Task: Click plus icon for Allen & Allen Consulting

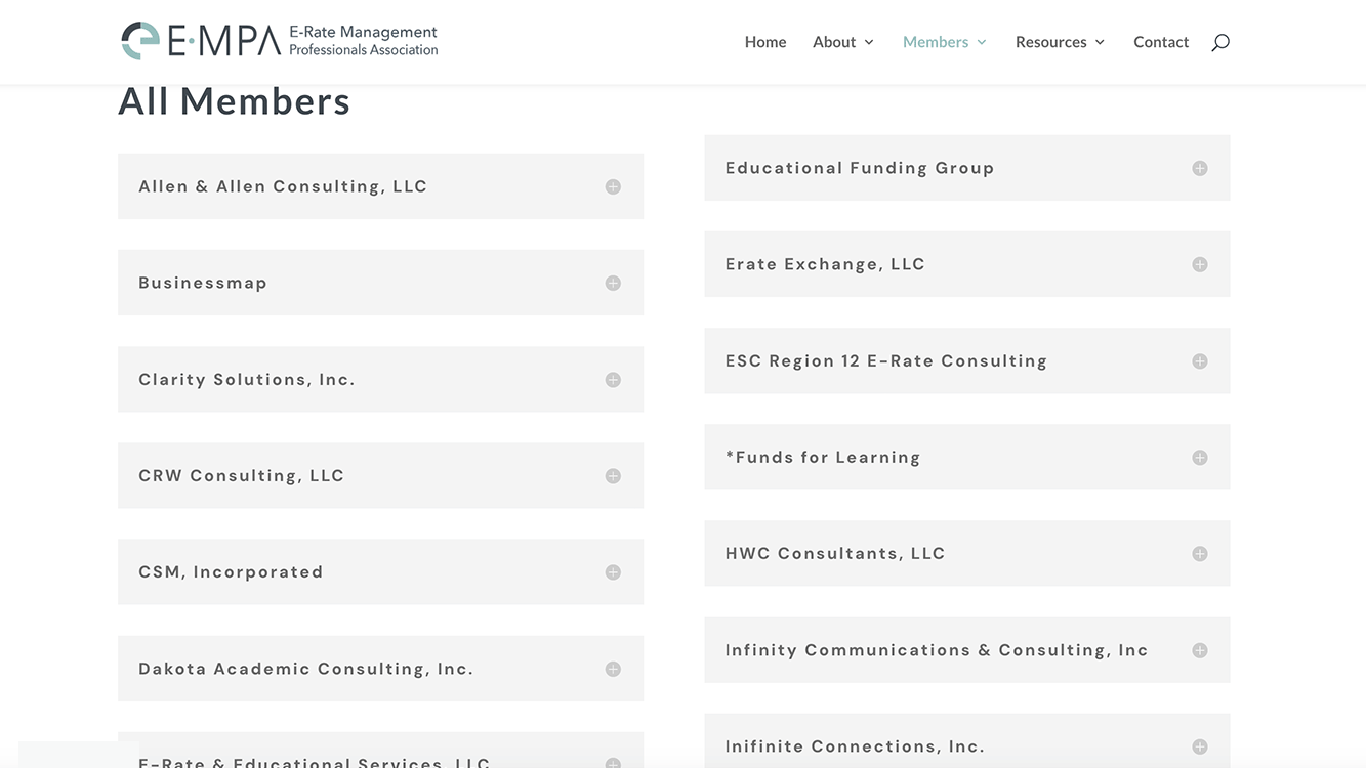Action: click(x=613, y=187)
